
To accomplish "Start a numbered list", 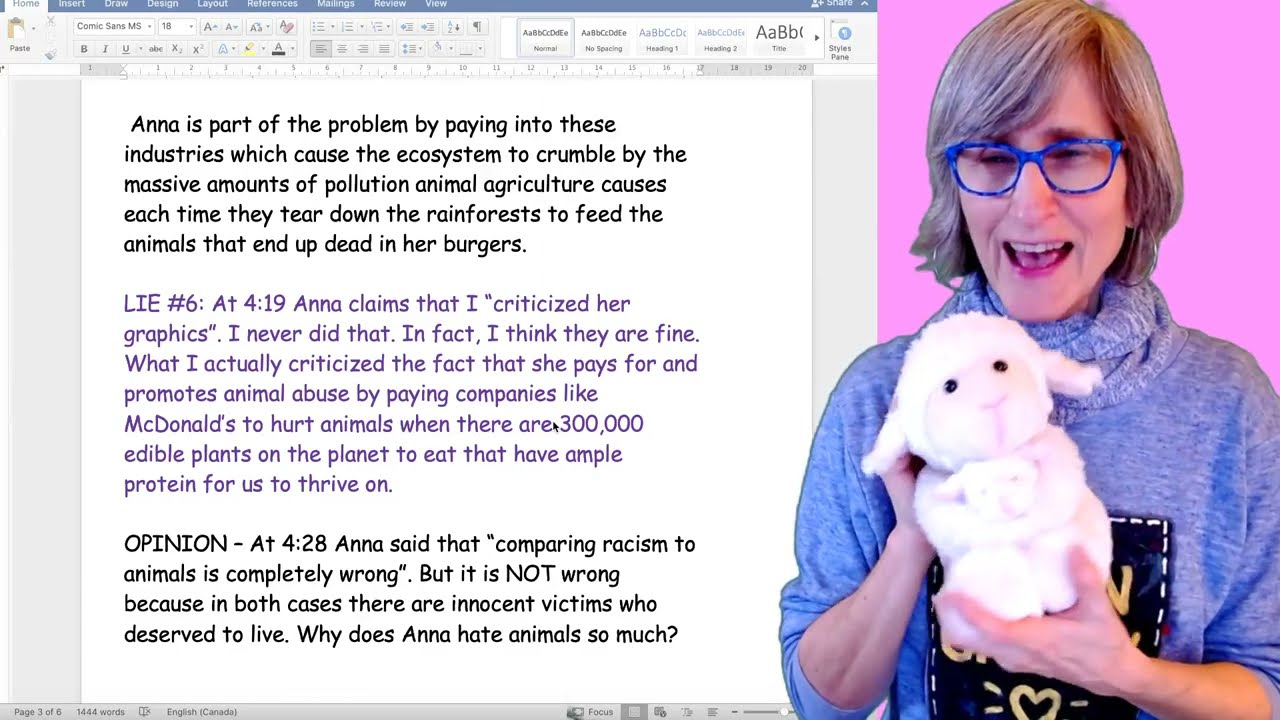I will [x=349, y=27].
